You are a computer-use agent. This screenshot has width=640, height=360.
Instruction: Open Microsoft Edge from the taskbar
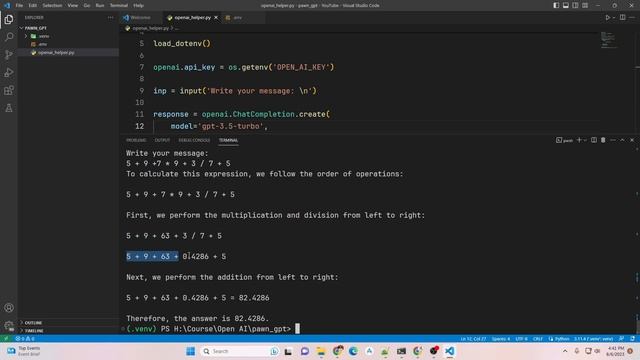353,351
